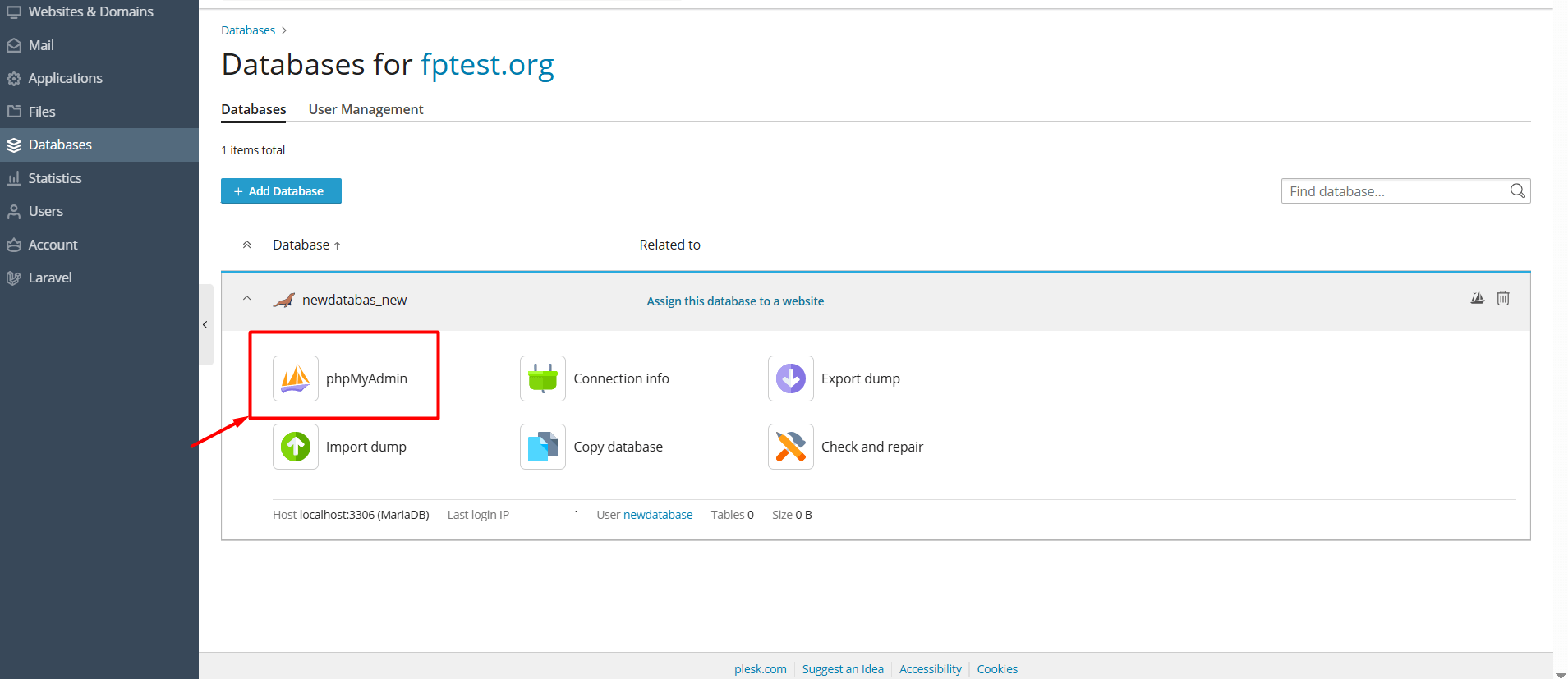
Task: Switch to the User Management tab
Action: point(366,109)
